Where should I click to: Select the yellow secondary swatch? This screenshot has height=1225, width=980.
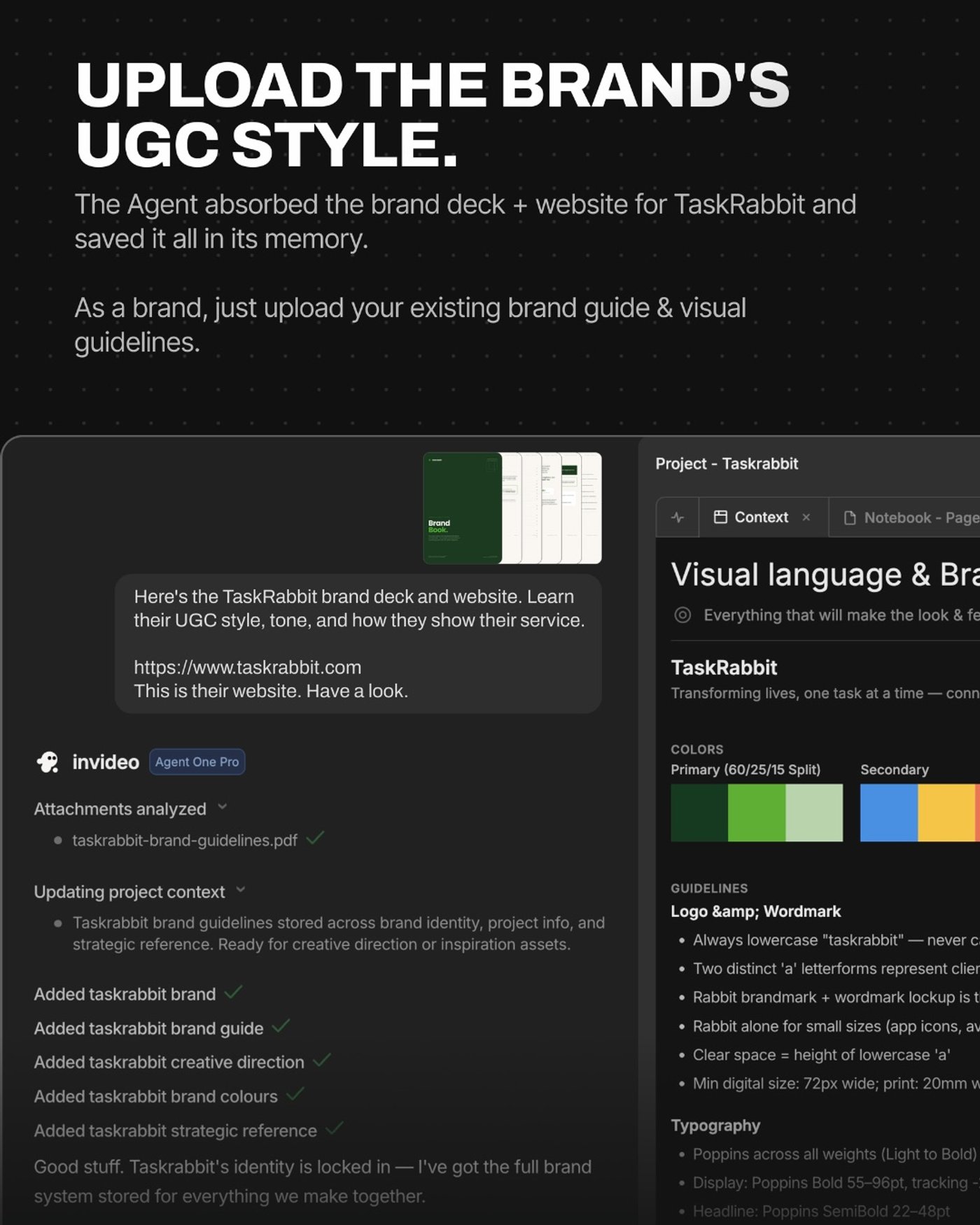click(946, 813)
